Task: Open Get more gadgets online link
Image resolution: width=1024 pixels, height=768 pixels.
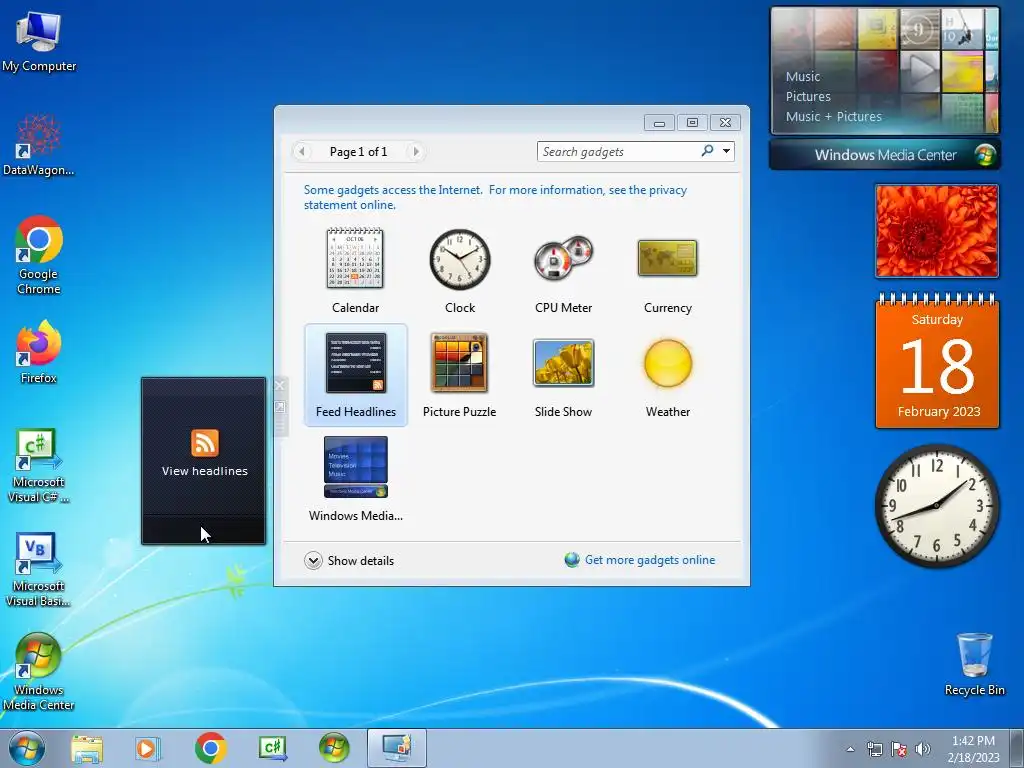Action: [x=650, y=560]
